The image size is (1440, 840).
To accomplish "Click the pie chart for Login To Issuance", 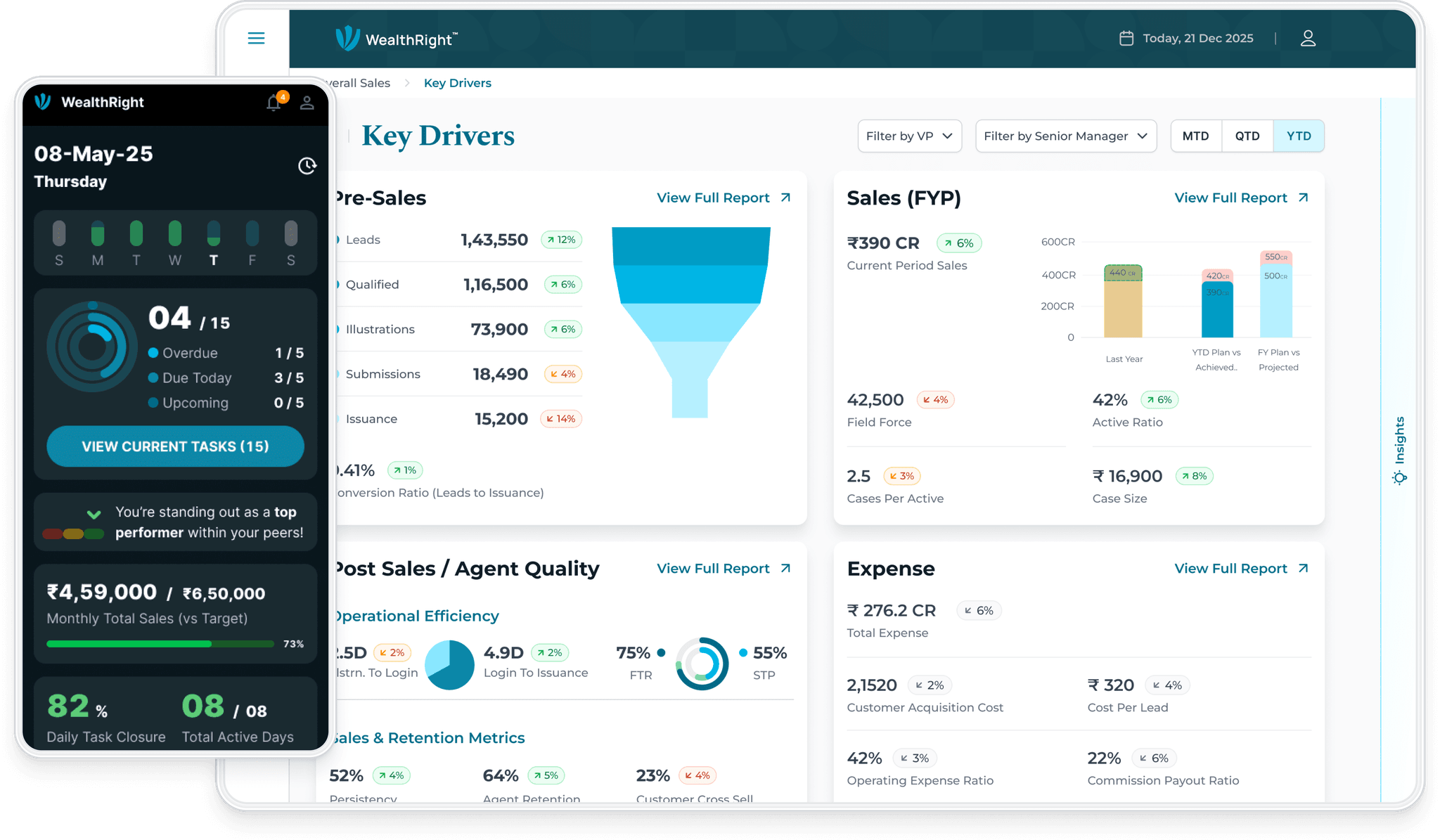I will click(x=450, y=664).
